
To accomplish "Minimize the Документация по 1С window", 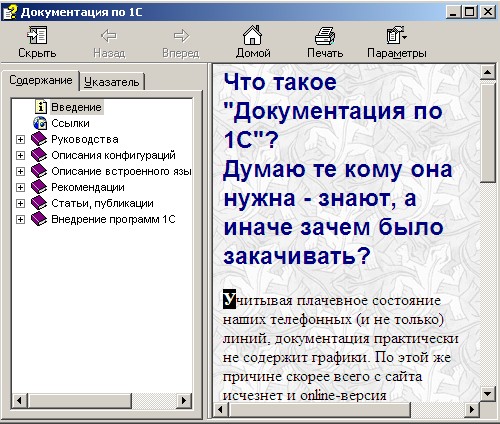I will click(453, 12).
